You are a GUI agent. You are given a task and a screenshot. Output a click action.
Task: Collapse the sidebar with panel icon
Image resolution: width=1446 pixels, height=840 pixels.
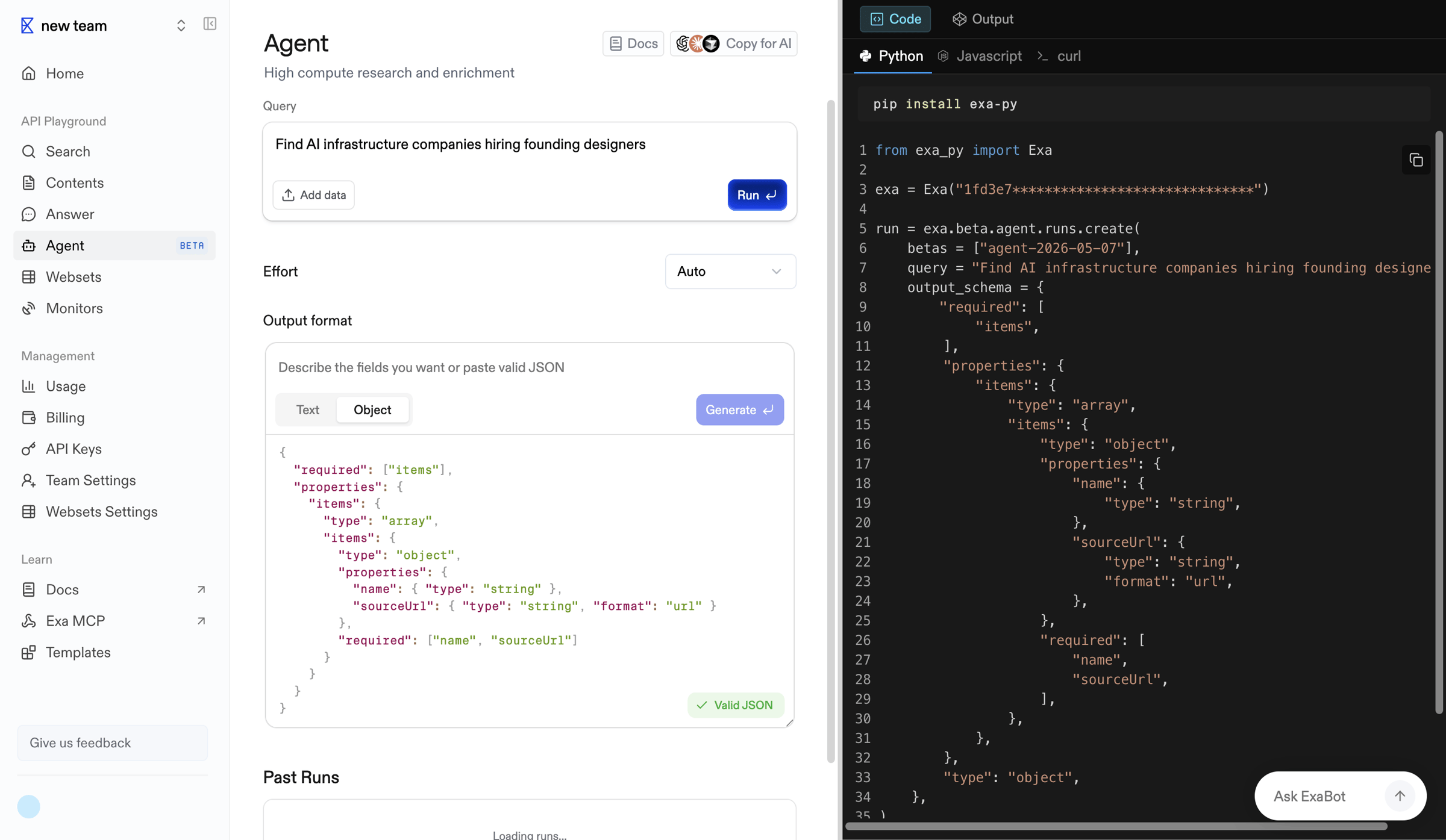point(210,24)
